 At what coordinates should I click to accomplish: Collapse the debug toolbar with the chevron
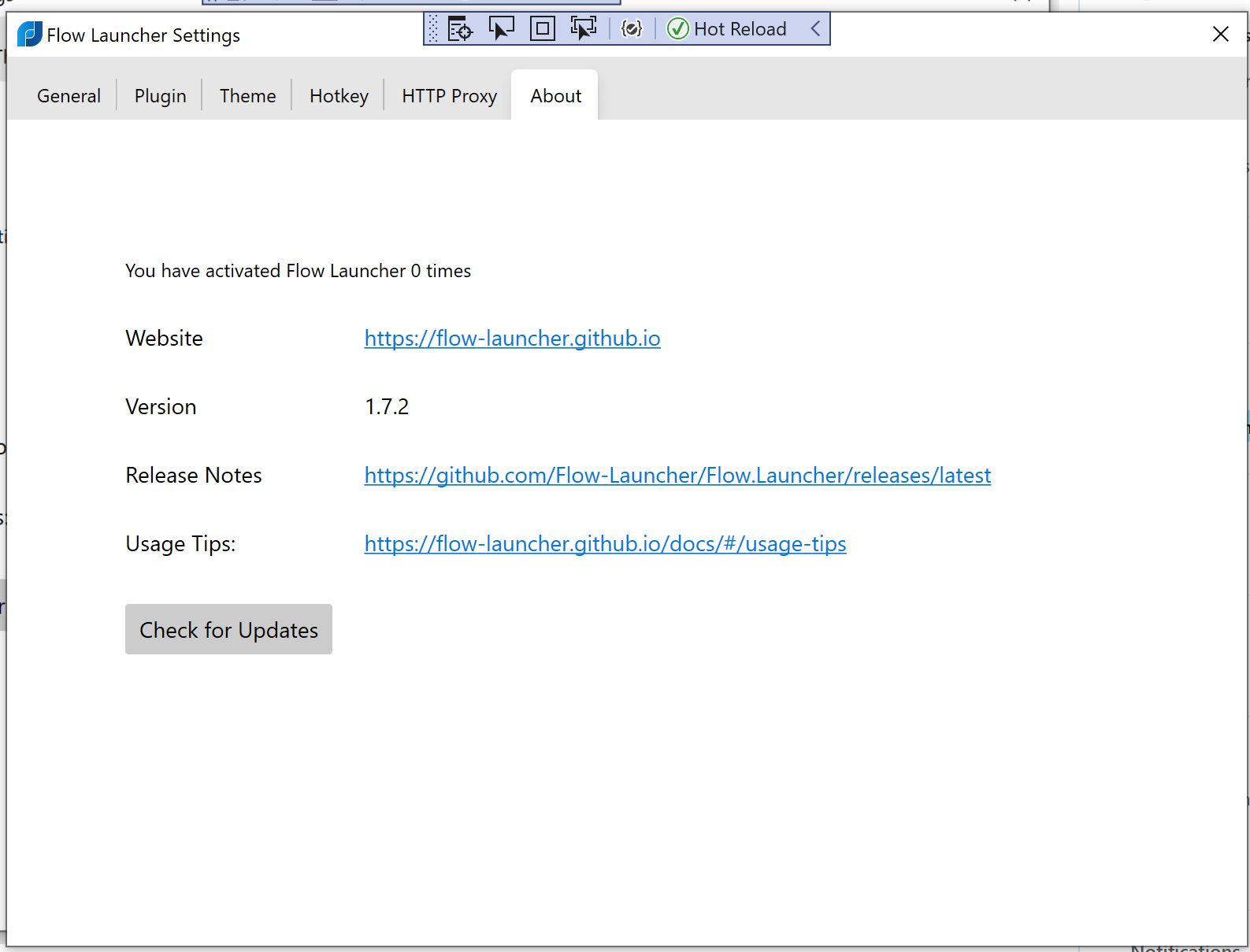[x=815, y=29]
